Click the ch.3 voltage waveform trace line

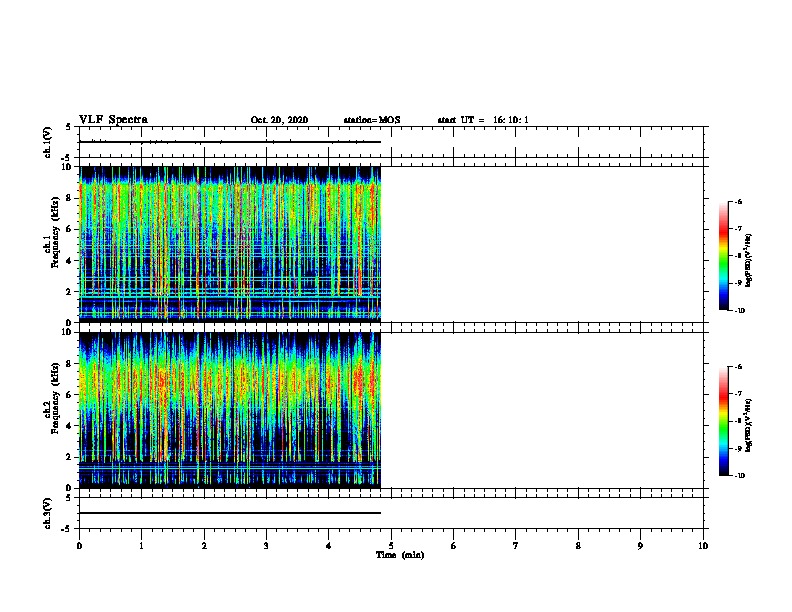point(230,513)
